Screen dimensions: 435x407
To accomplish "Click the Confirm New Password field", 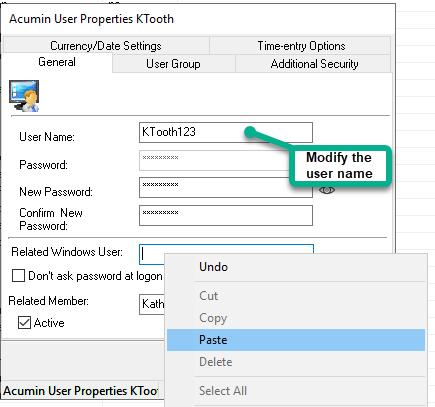I will click(x=226, y=215).
